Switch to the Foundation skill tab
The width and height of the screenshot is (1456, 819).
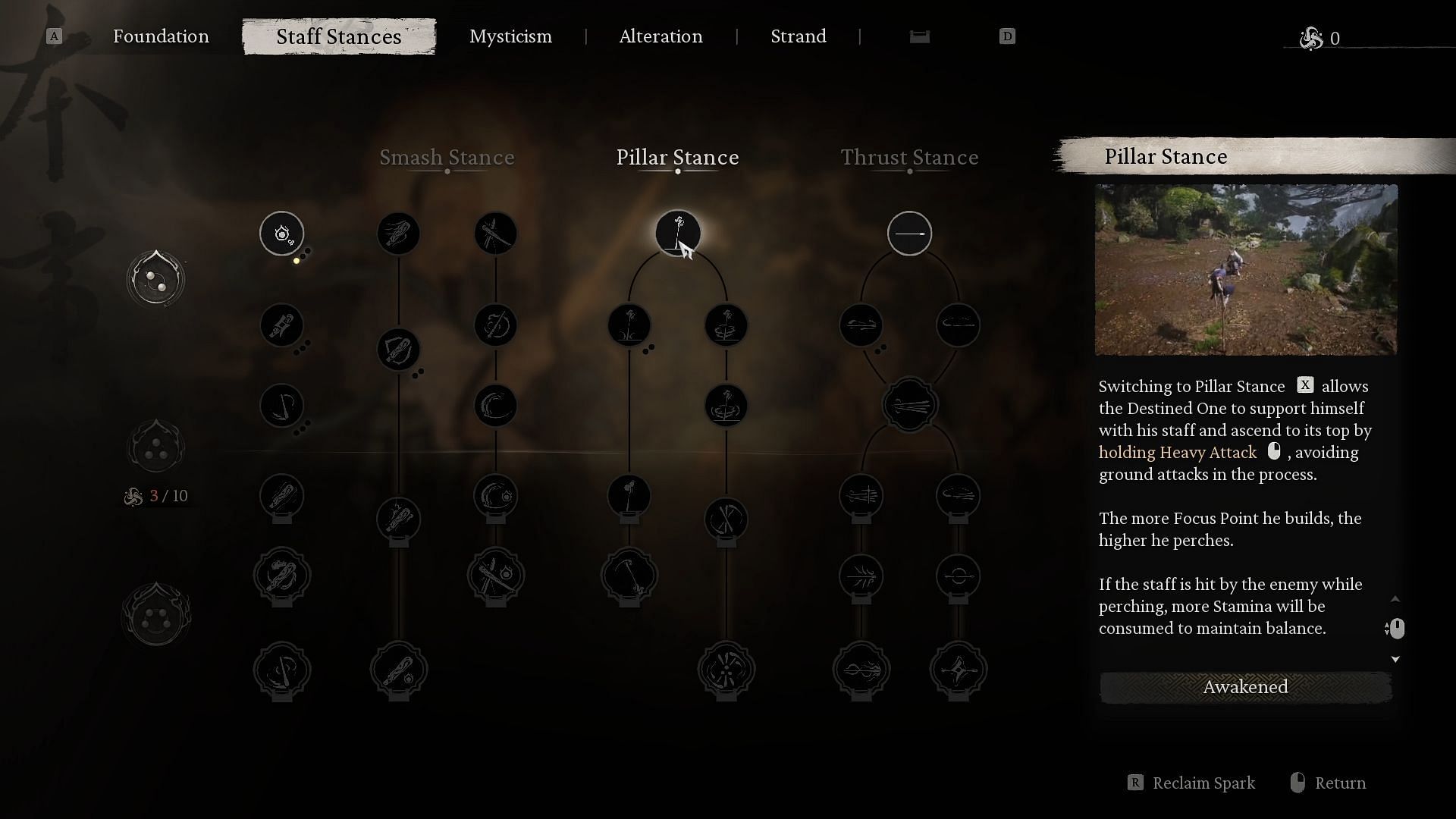pos(161,37)
